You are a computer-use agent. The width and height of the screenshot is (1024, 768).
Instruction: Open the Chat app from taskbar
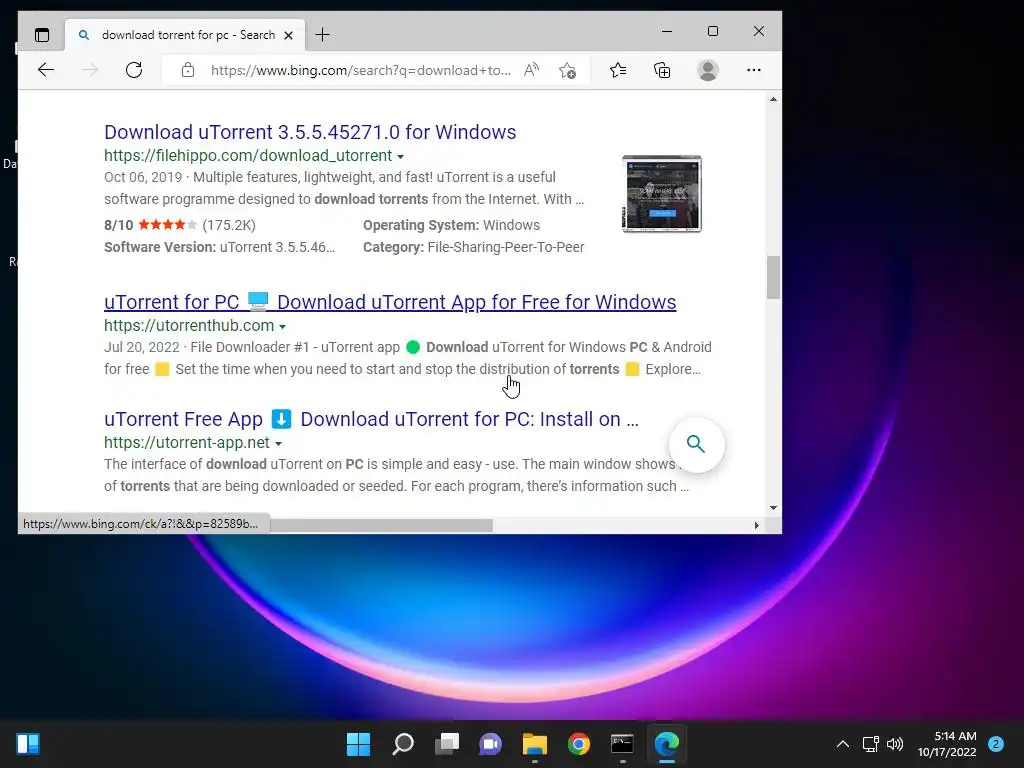tap(490, 744)
